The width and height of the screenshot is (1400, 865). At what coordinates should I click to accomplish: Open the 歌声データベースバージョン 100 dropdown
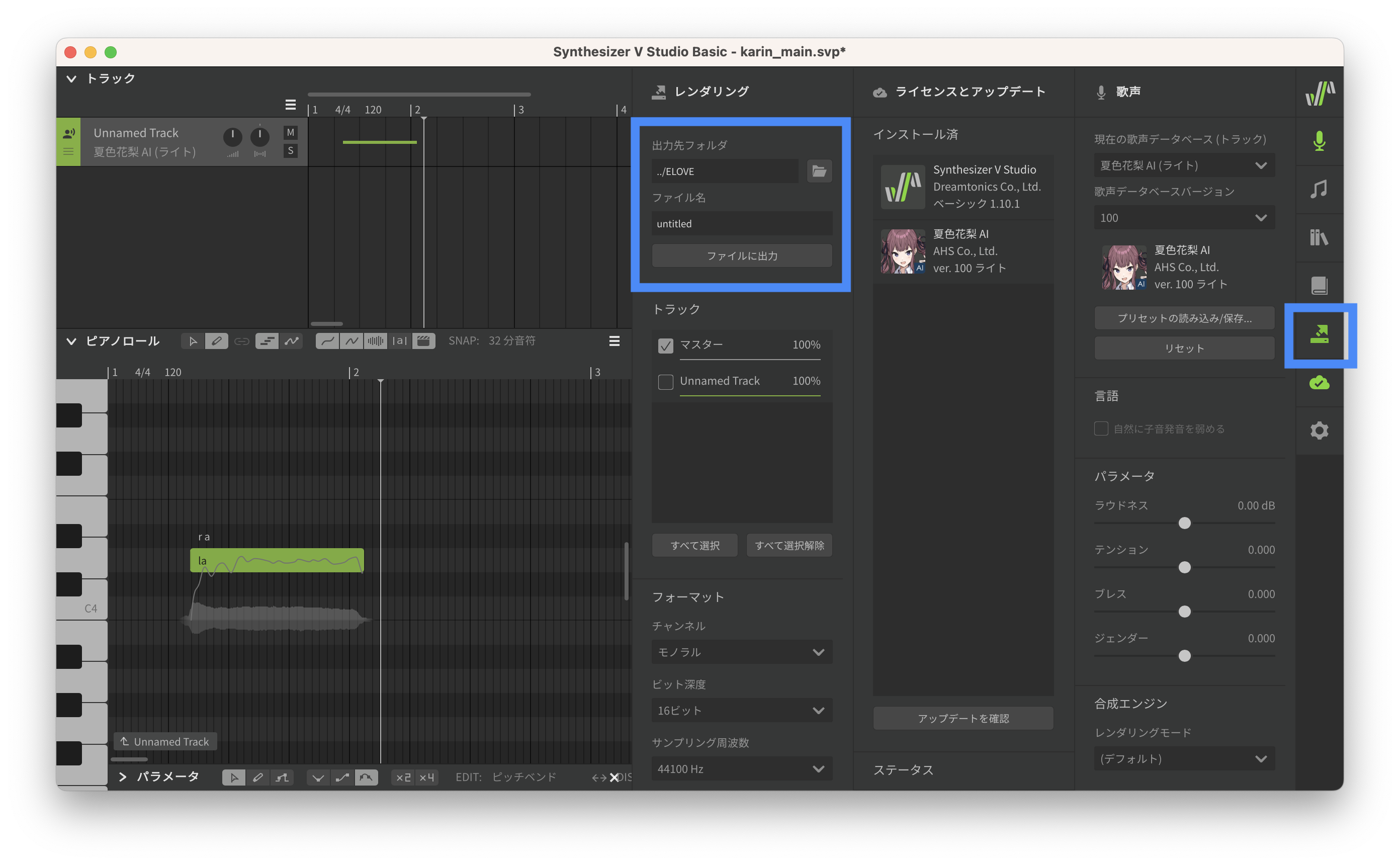pos(1184,218)
